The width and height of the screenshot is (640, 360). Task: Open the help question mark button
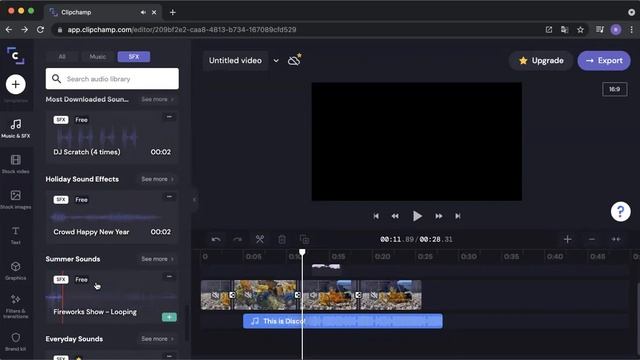point(620,211)
